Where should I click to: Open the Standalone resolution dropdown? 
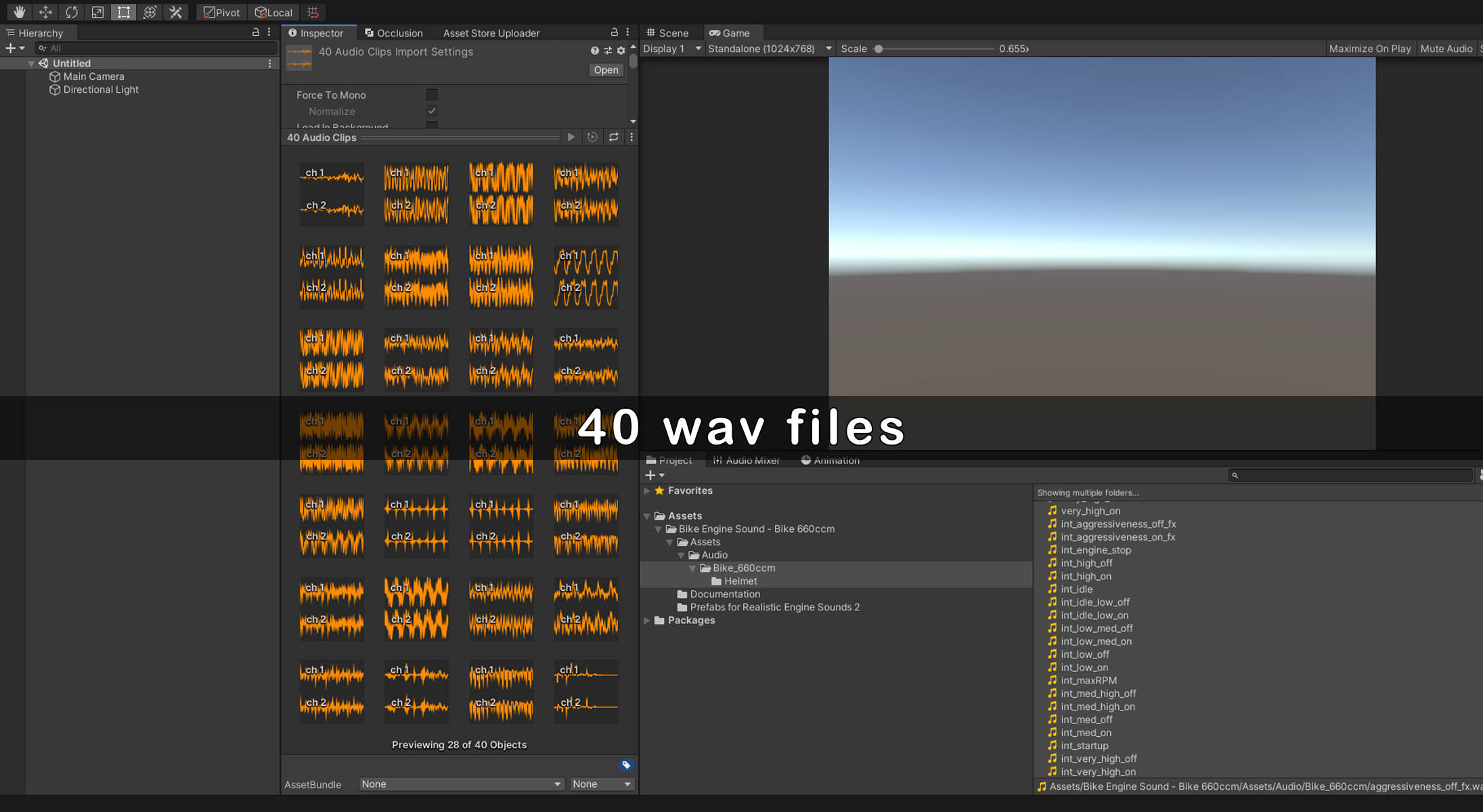tap(769, 49)
